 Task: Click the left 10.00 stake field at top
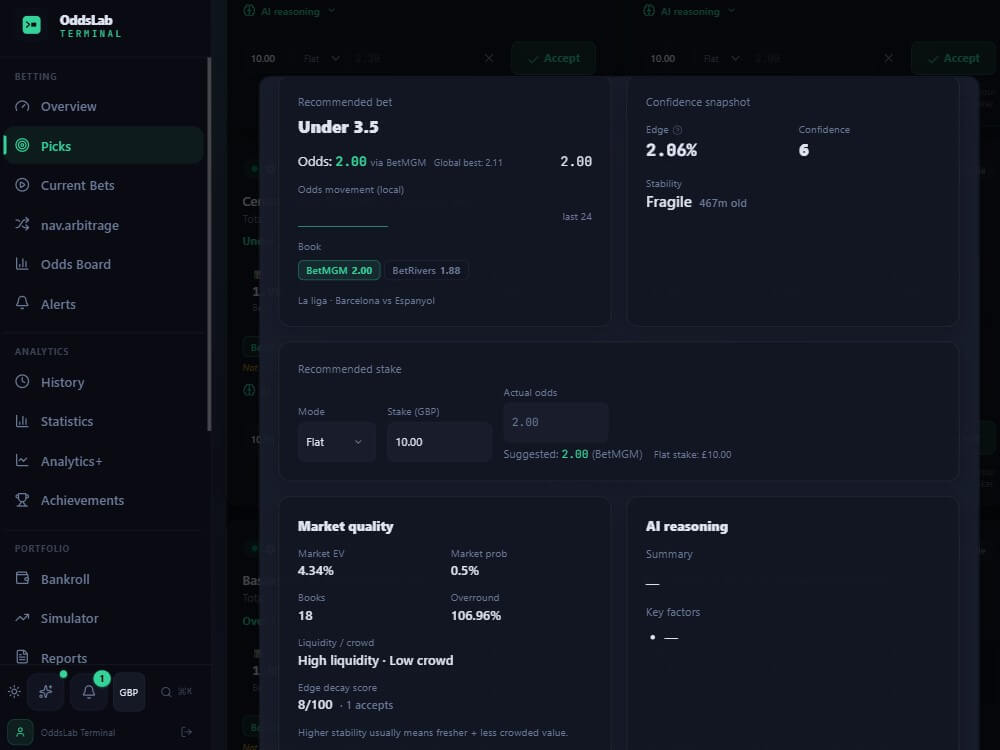[x=263, y=59]
